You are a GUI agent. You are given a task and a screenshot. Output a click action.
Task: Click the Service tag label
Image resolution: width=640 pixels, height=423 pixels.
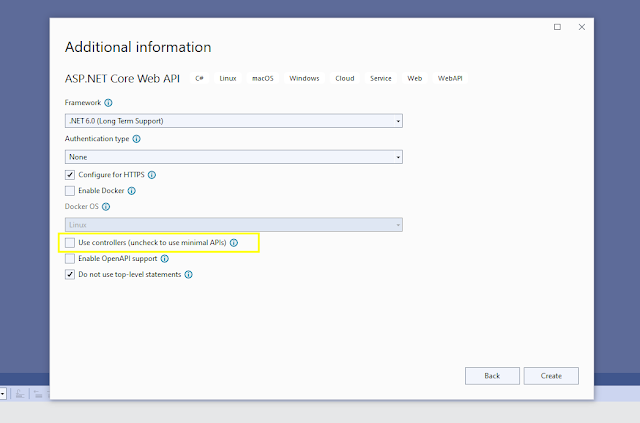[380, 78]
